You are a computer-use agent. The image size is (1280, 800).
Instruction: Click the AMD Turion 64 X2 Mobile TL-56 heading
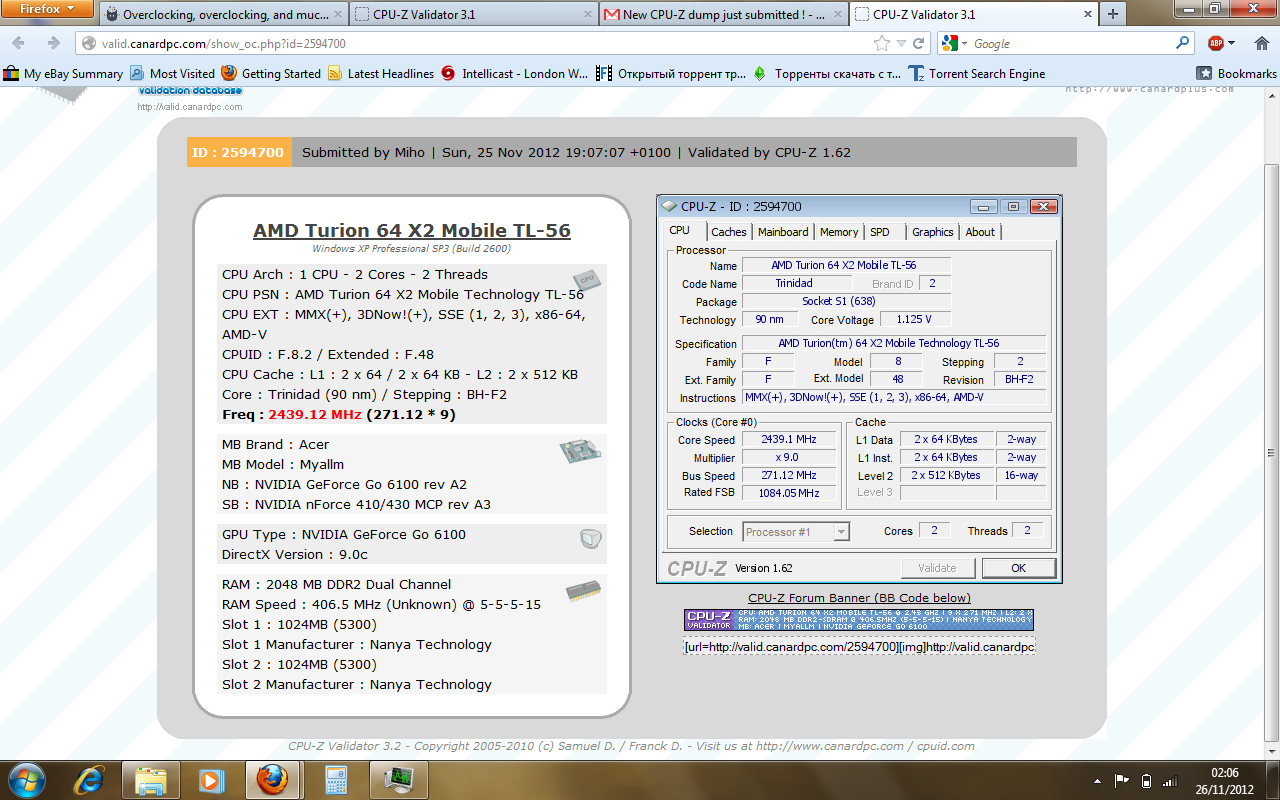click(x=412, y=231)
